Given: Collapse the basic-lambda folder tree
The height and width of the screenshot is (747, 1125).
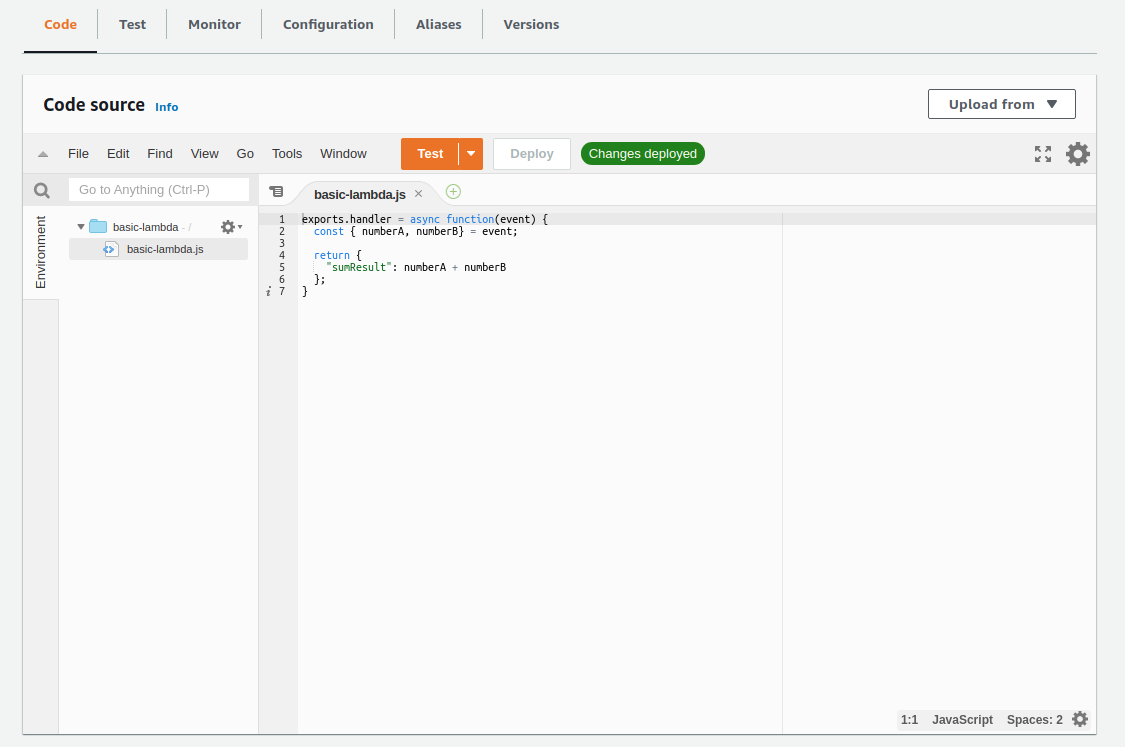Looking at the screenshot, I should [x=81, y=227].
